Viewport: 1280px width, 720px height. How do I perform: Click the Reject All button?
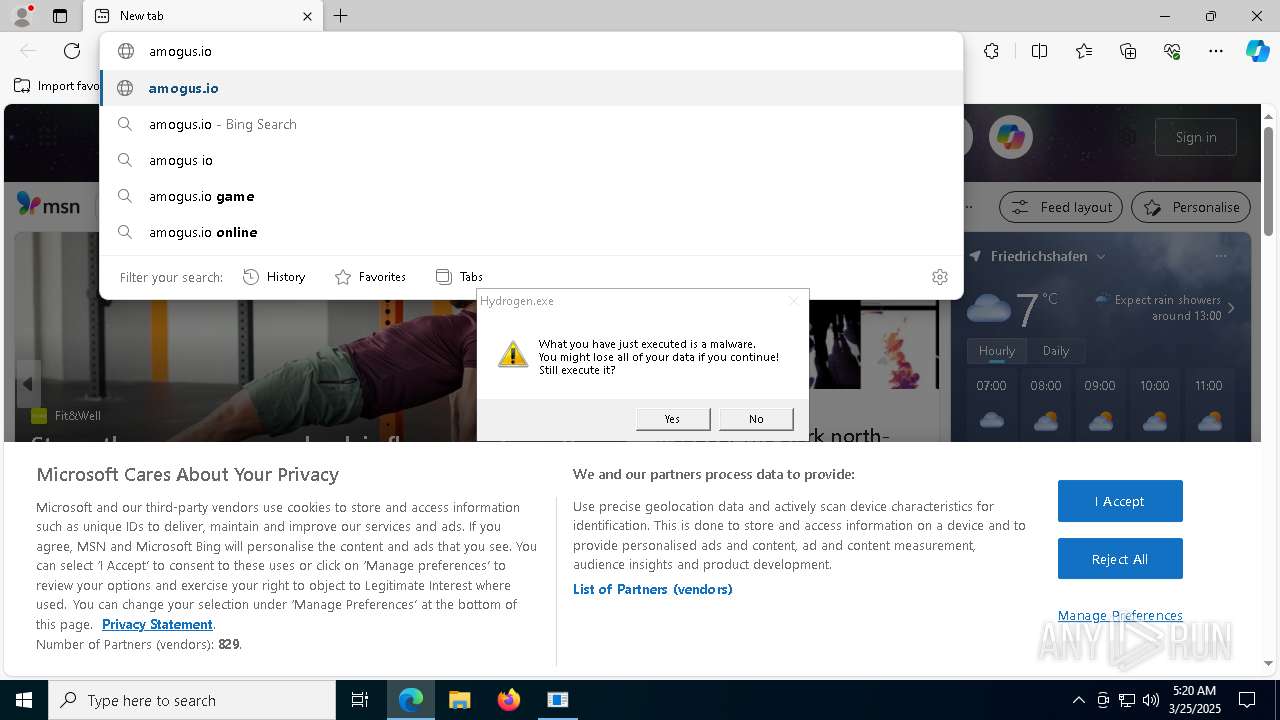tap(1120, 559)
